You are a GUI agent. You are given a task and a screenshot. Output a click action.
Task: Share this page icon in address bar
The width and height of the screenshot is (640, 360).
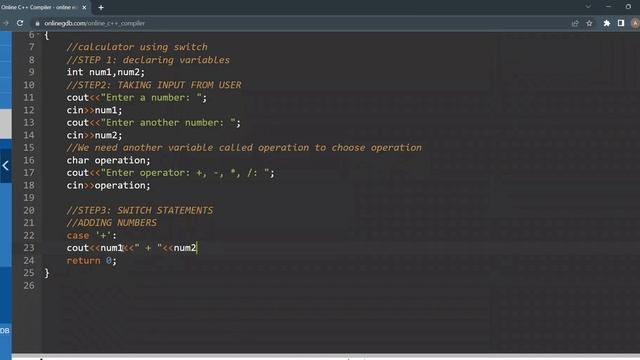[575, 23]
